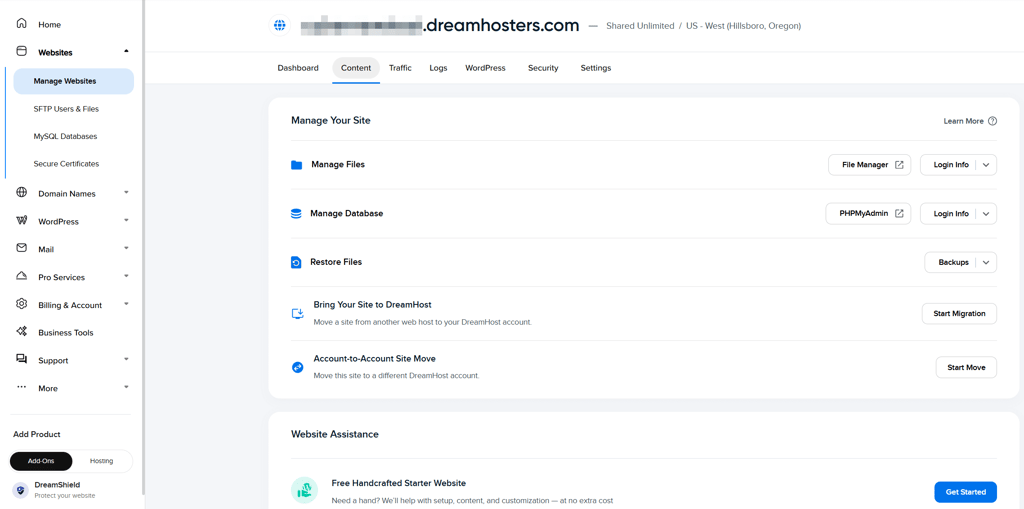
Task: Expand the Mail sidebar arrow
Action: (126, 248)
